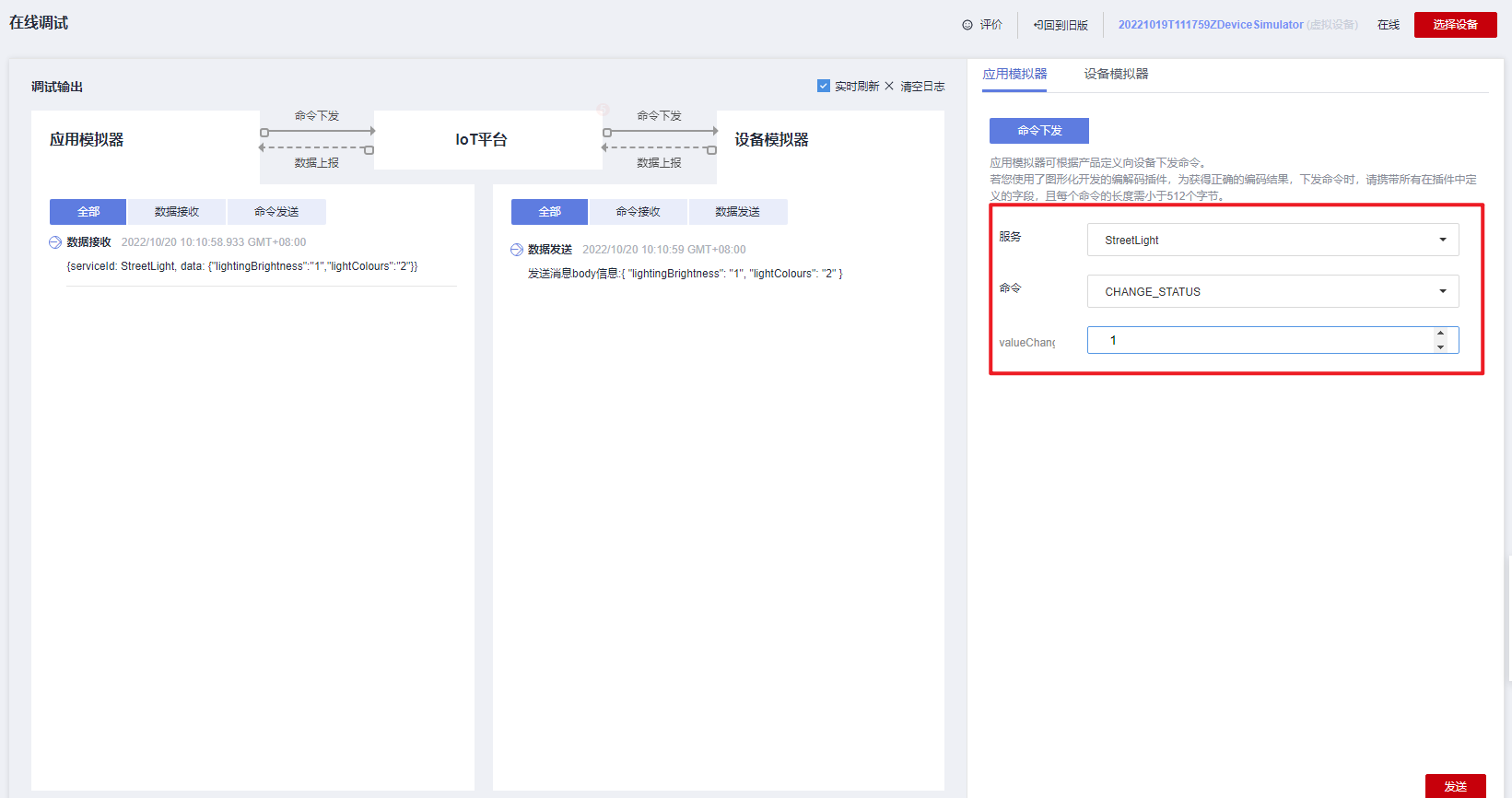This screenshot has height=798, width=1512.
Task: Click timestamp 2022/10/20 10:10:58.933 GMT+08:00
Action: coord(214,242)
